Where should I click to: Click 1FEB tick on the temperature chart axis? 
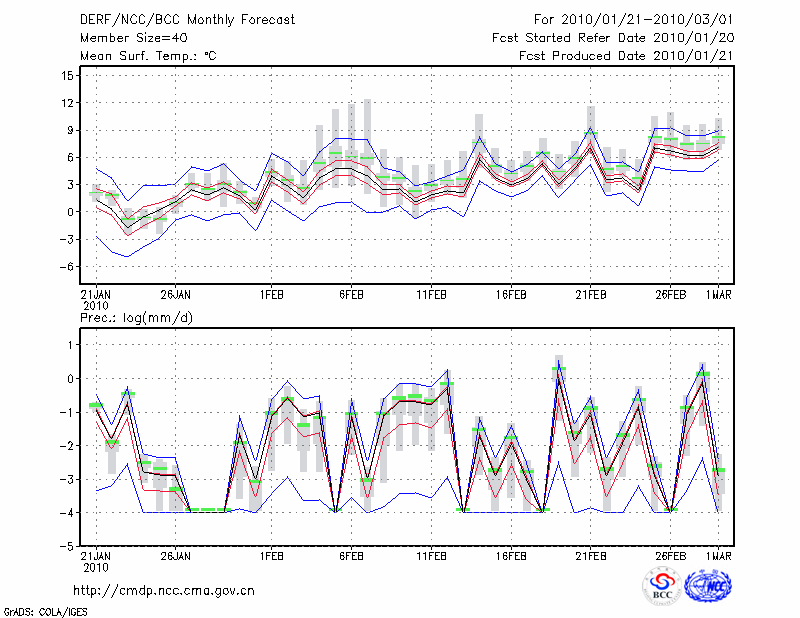coord(270,295)
